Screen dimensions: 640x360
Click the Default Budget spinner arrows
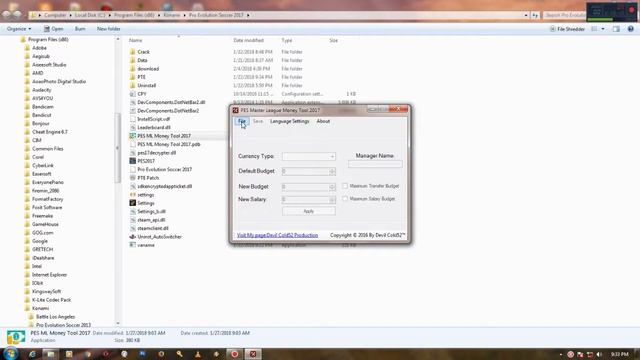click(332, 171)
